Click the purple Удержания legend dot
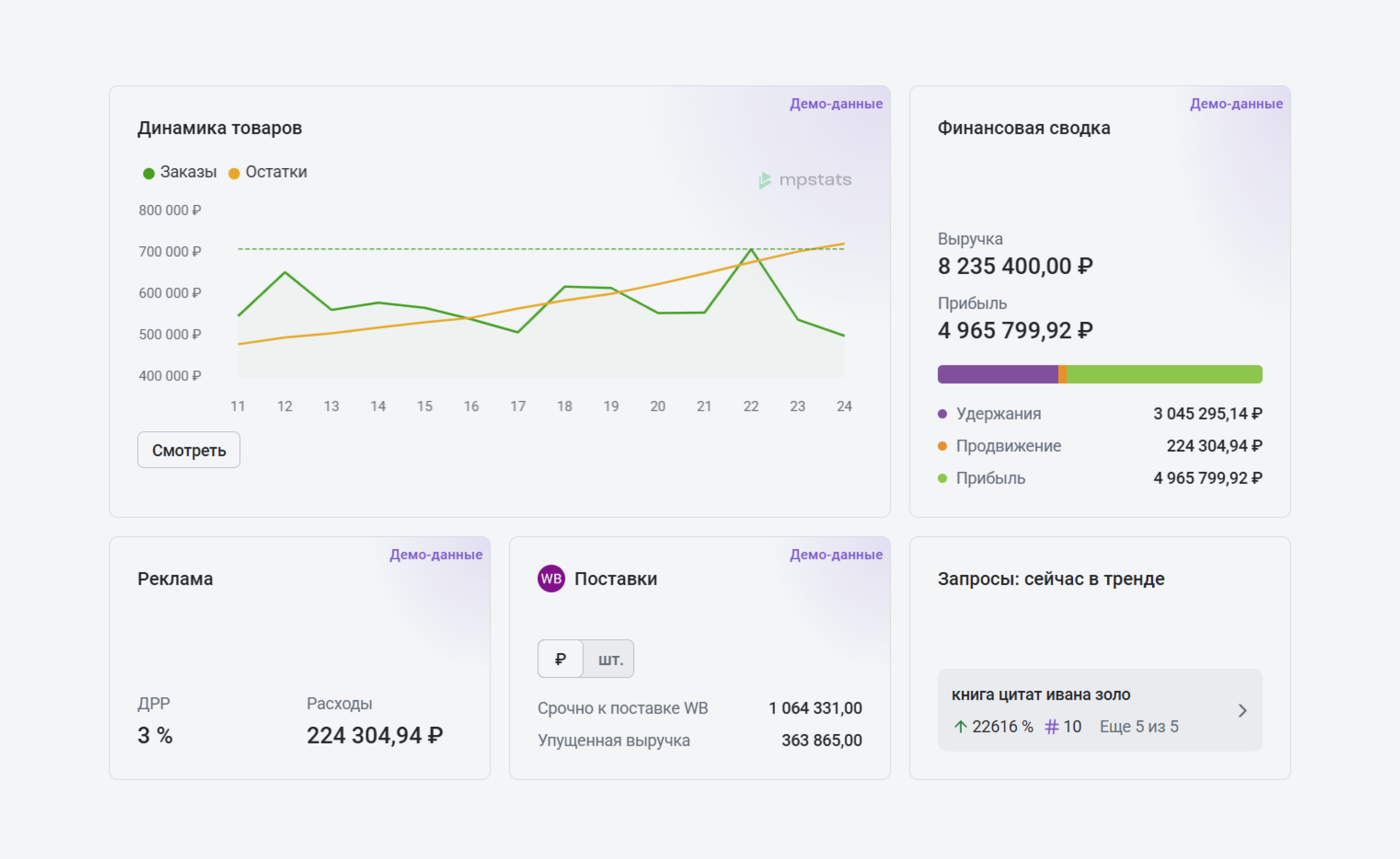This screenshot has width=1400, height=859. coord(942,414)
